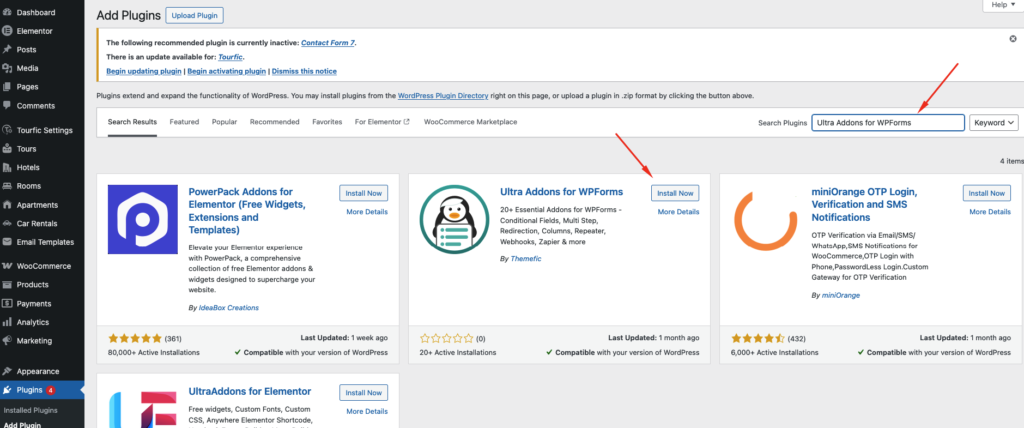Open Media library icon in sidebar
Screen dimensions: 1024x428
click(x=7, y=68)
